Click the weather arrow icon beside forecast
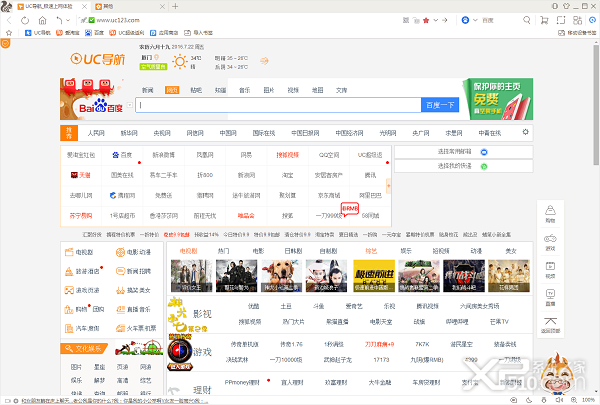Image resolution: width=600 pixels, height=405 pixels. point(264,61)
